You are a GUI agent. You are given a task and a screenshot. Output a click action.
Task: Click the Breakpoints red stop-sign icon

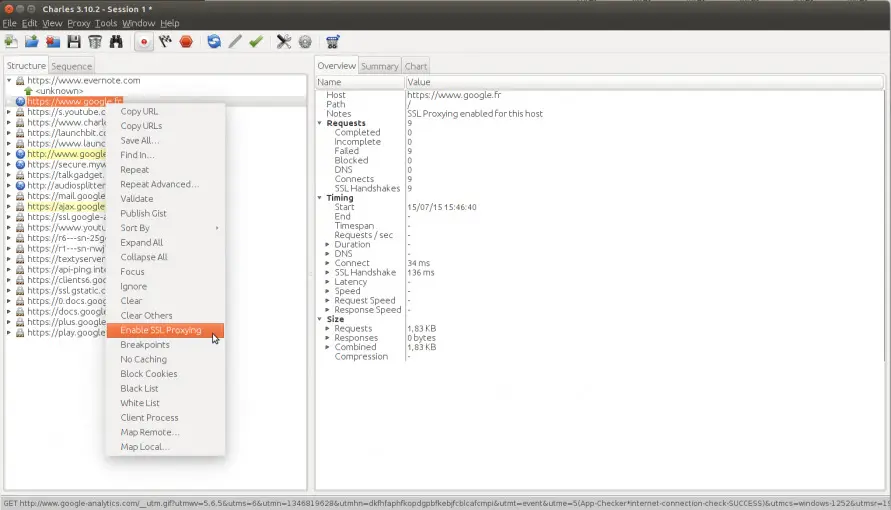(186, 41)
